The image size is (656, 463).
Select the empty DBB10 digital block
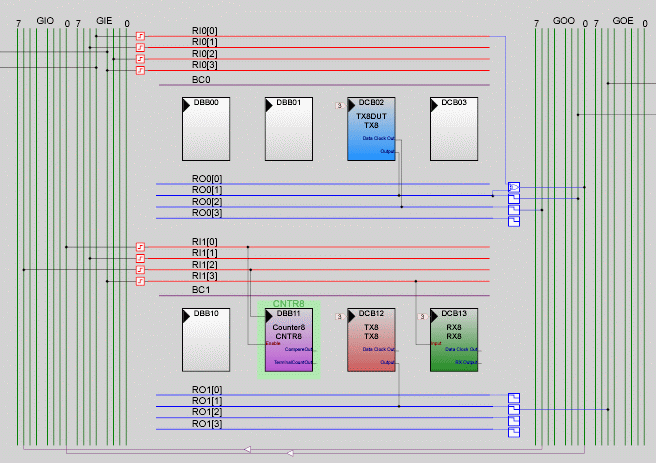pos(206,340)
